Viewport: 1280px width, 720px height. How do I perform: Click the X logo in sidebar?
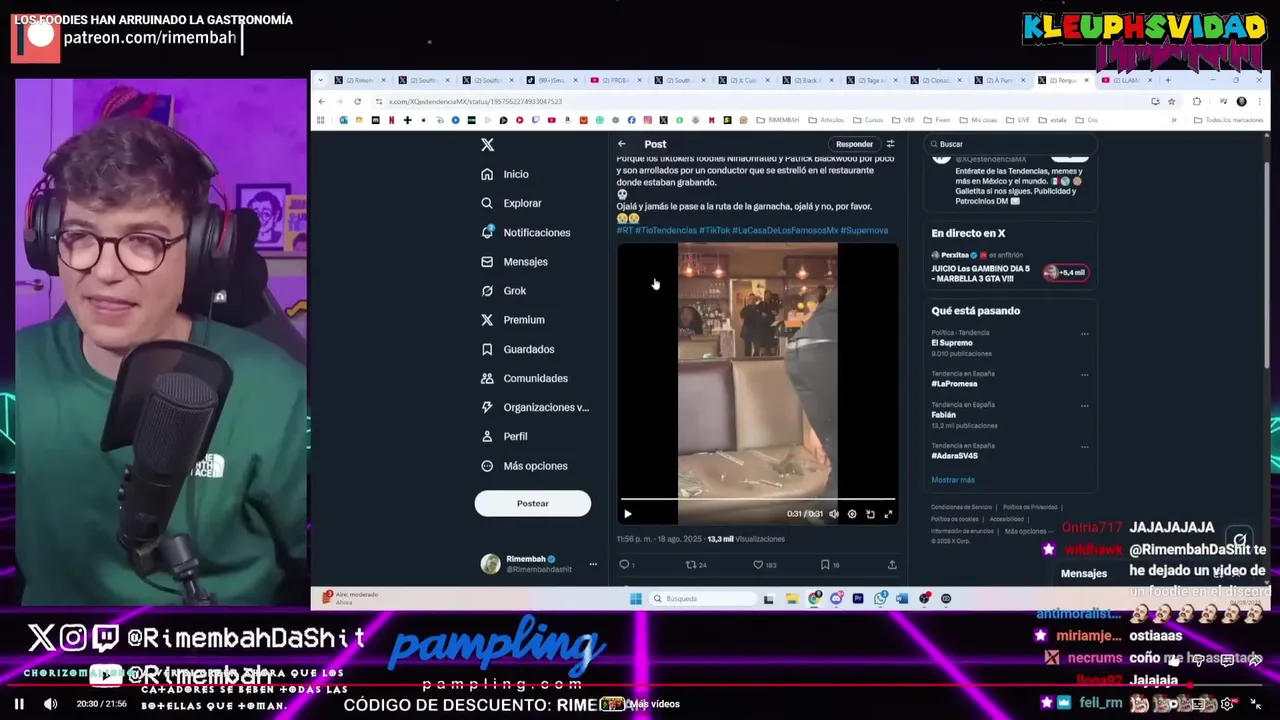[x=487, y=145]
